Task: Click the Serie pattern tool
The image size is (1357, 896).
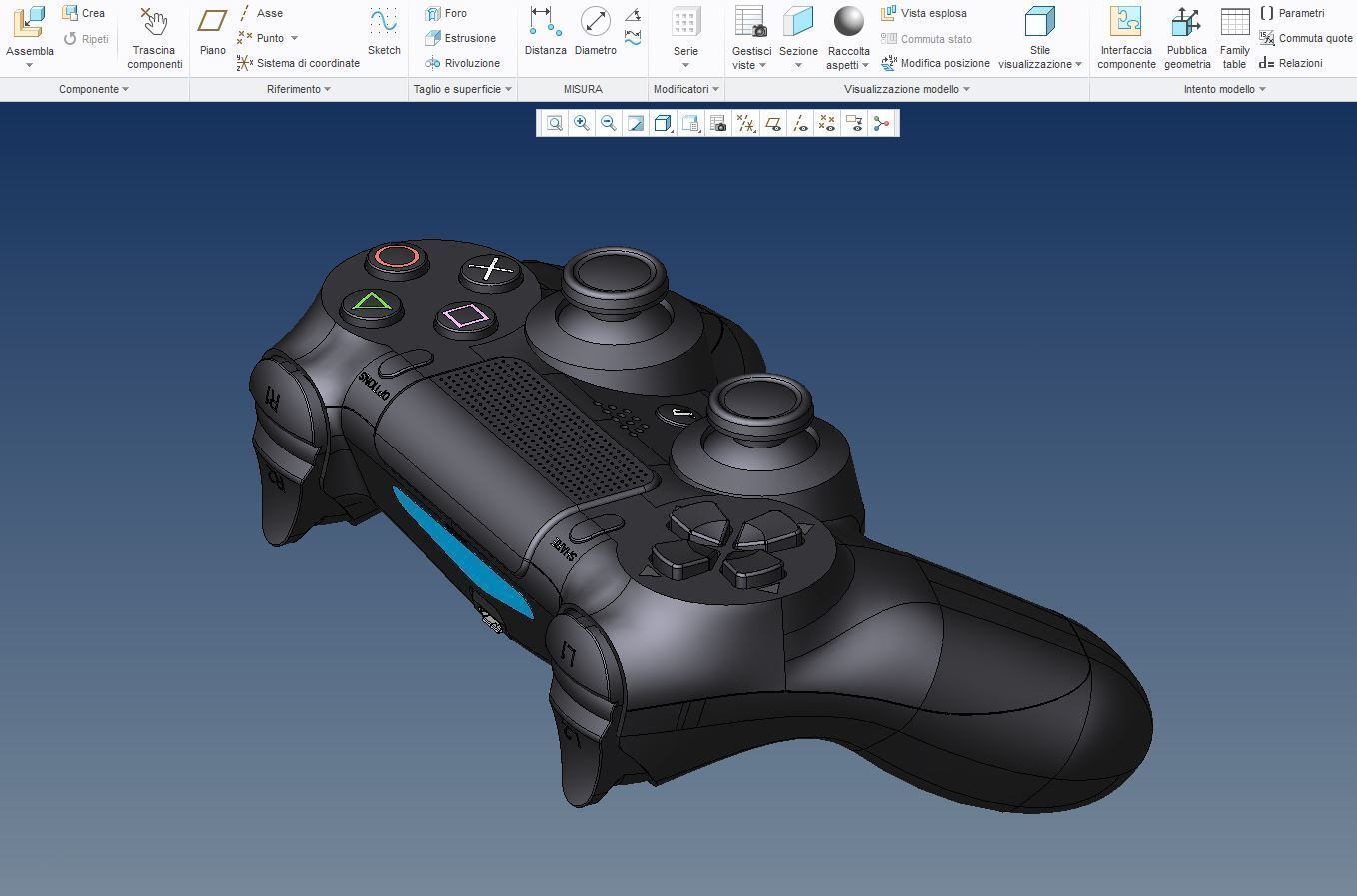Action: [685, 31]
